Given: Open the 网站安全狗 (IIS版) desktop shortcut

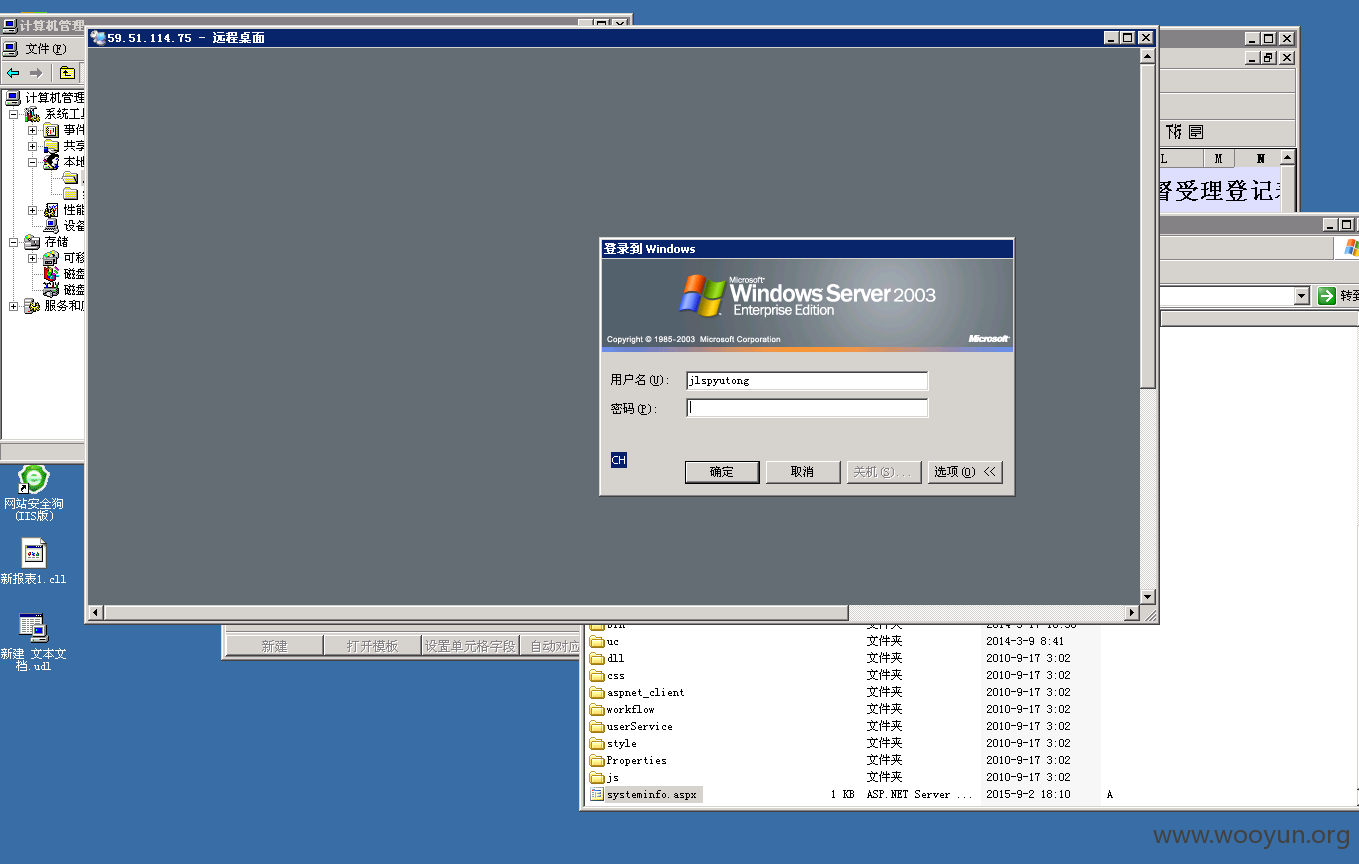Looking at the screenshot, I should click(x=33, y=492).
